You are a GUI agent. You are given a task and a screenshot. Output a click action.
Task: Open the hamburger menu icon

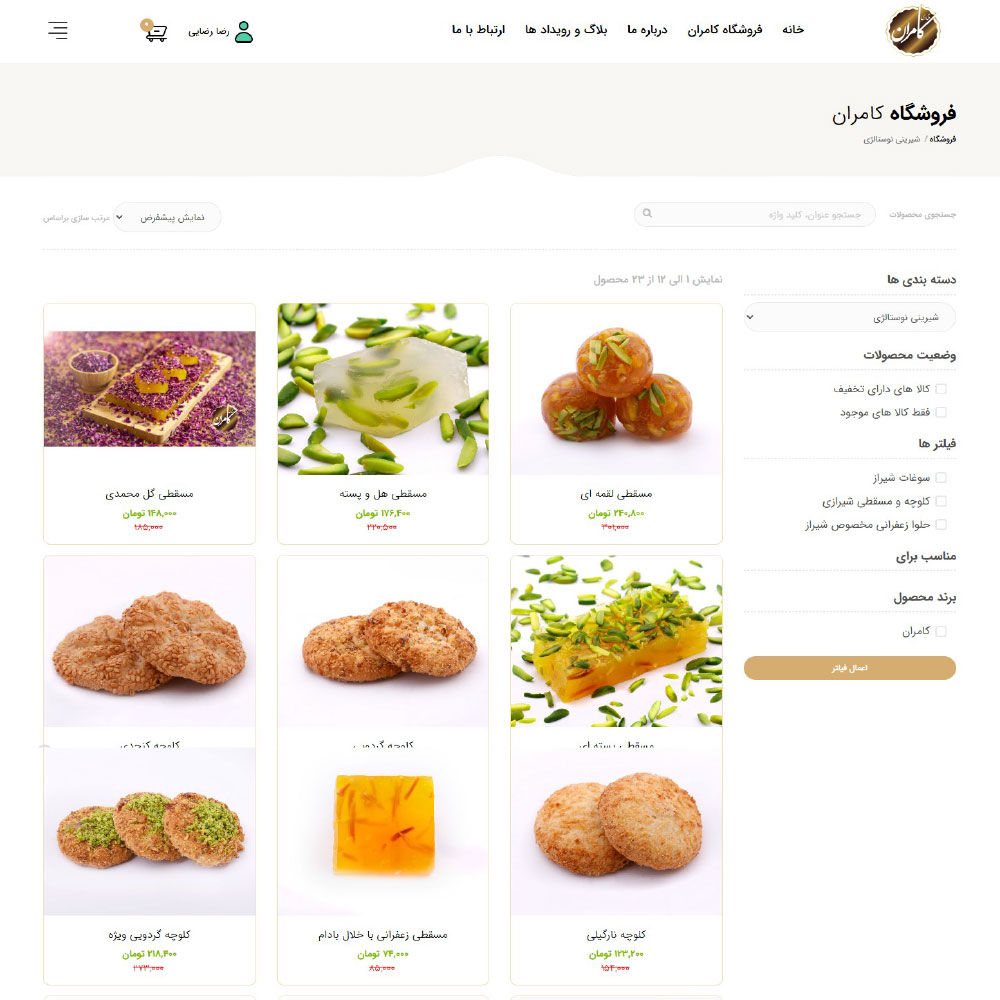(x=58, y=31)
